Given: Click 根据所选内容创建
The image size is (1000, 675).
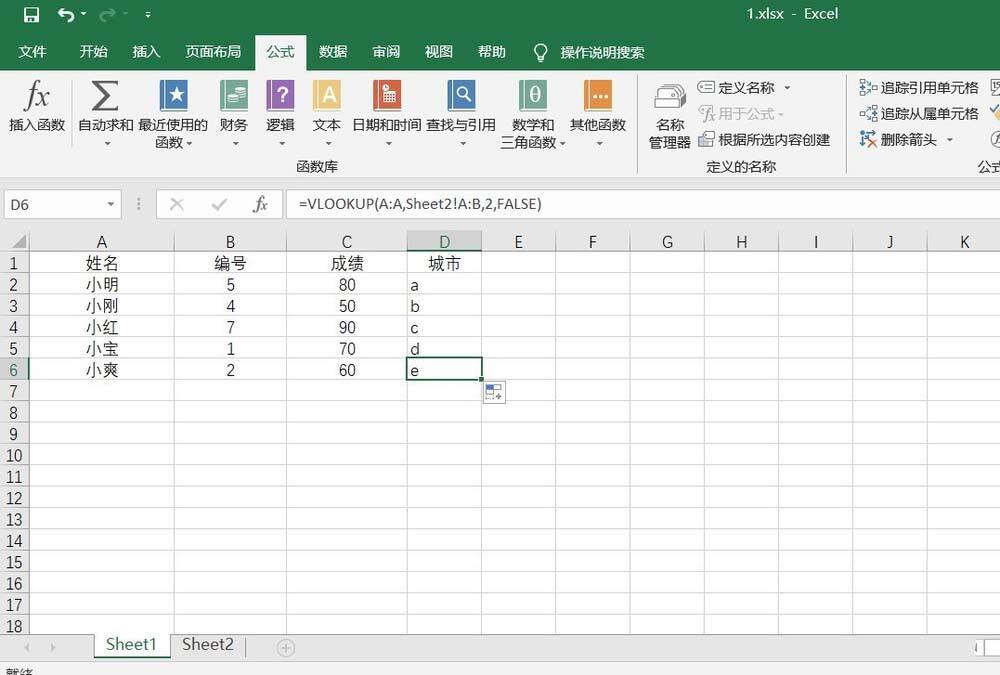Looking at the screenshot, I should coord(764,140).
